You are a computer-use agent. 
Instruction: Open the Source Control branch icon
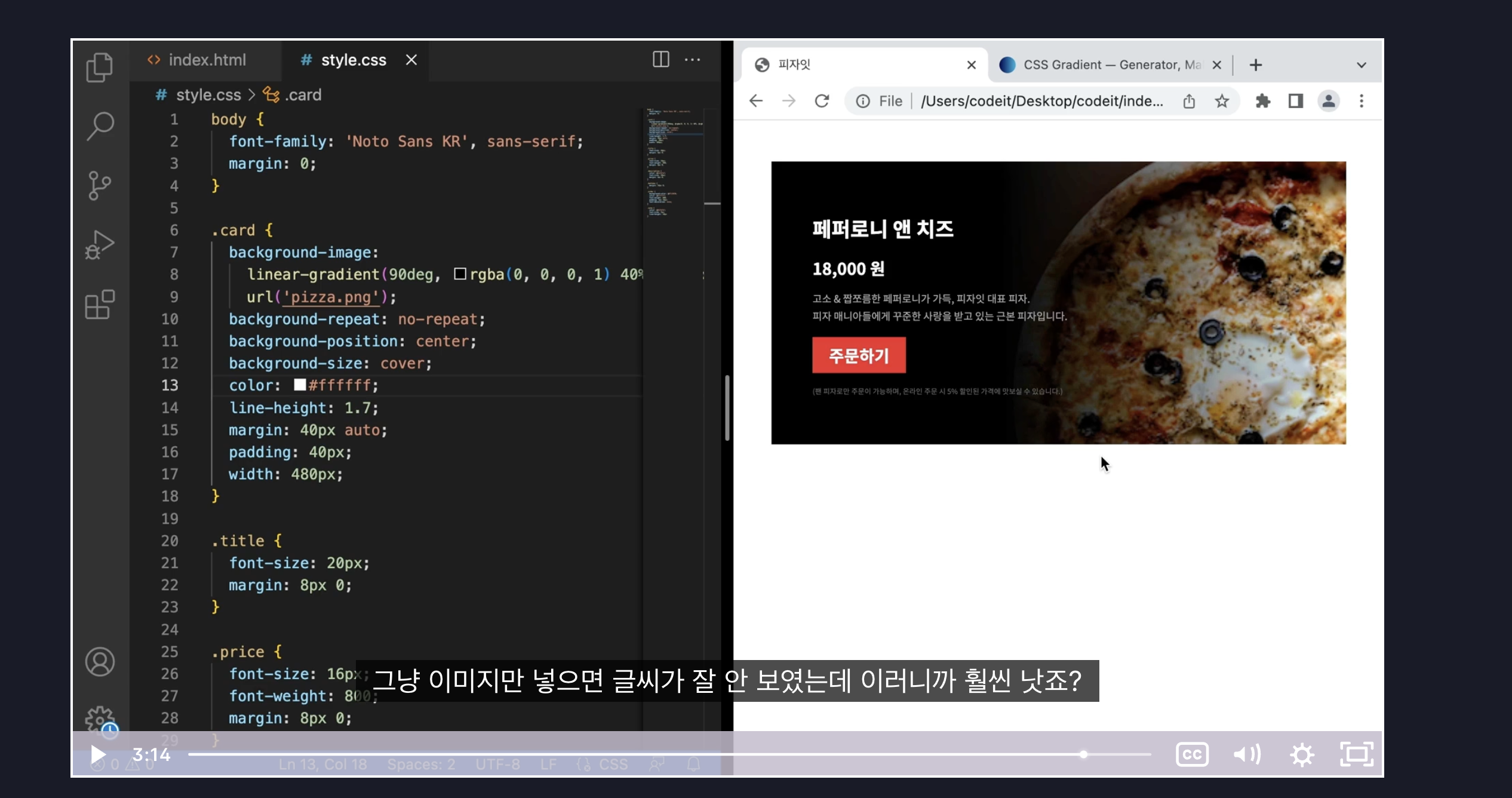[100, 186]
